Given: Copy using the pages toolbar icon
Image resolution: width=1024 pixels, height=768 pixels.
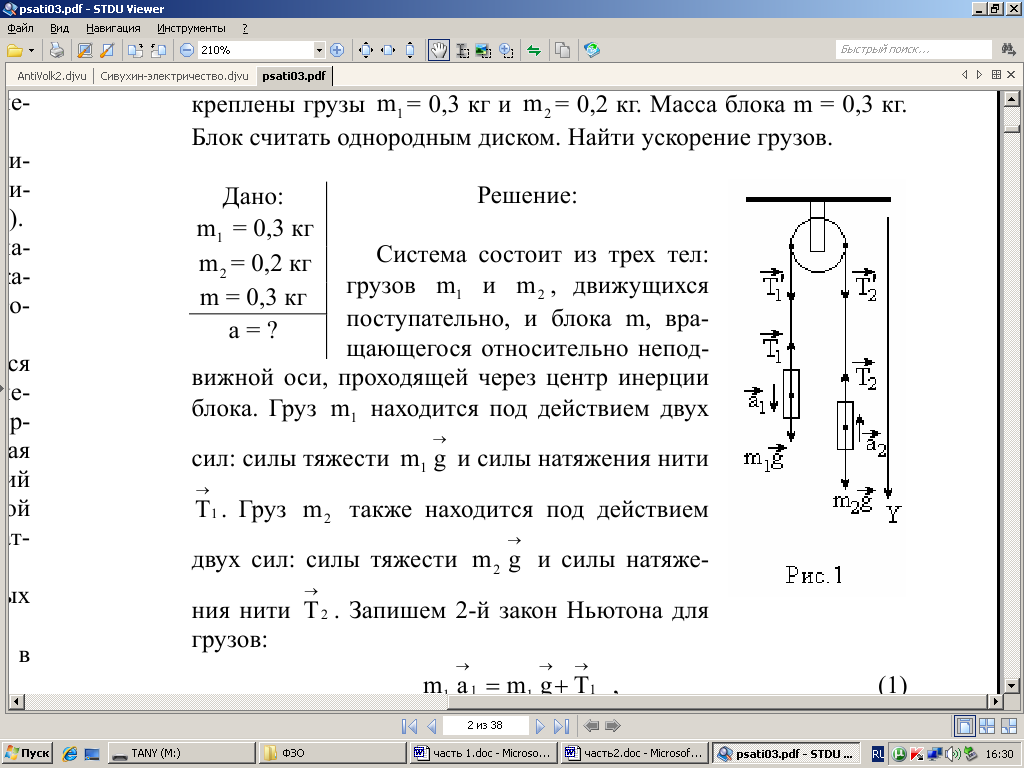Looking at the screenshot, I should (562, 50).
